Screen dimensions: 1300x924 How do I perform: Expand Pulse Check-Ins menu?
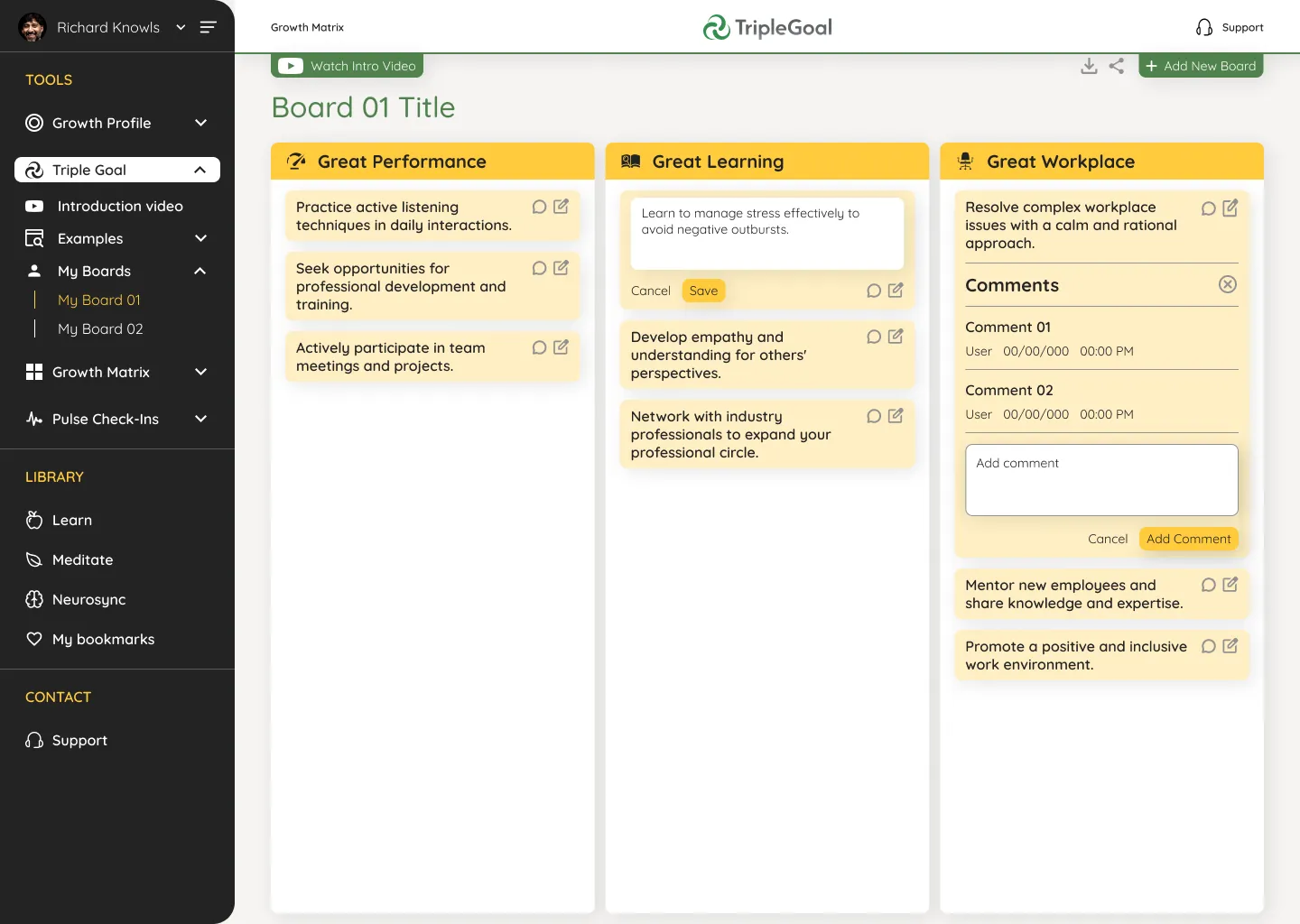(x=200, y=419)
